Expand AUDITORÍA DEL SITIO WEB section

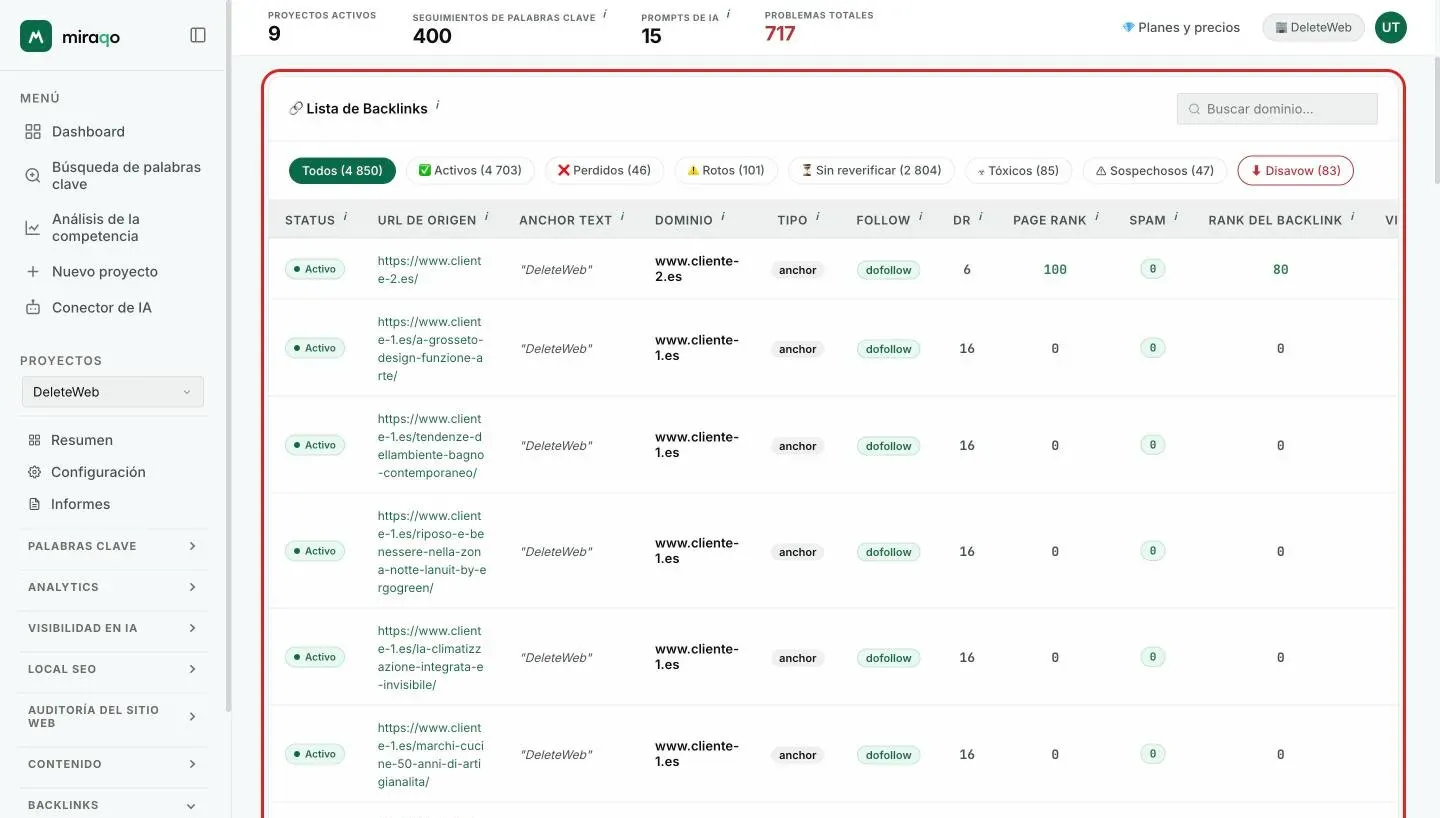coord(114,716)
